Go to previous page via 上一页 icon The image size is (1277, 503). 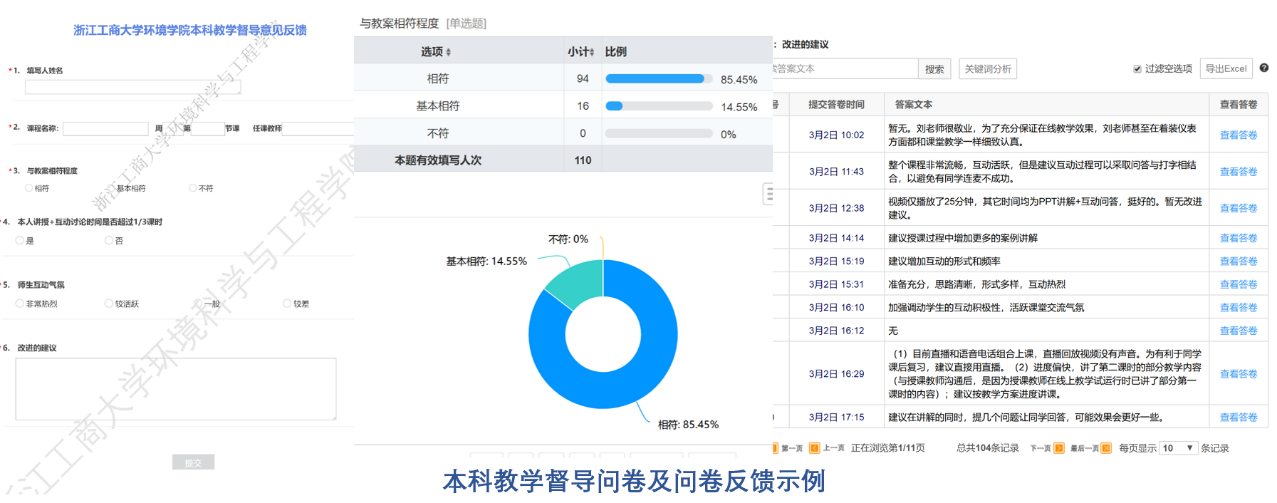click(x=814, y=448)
